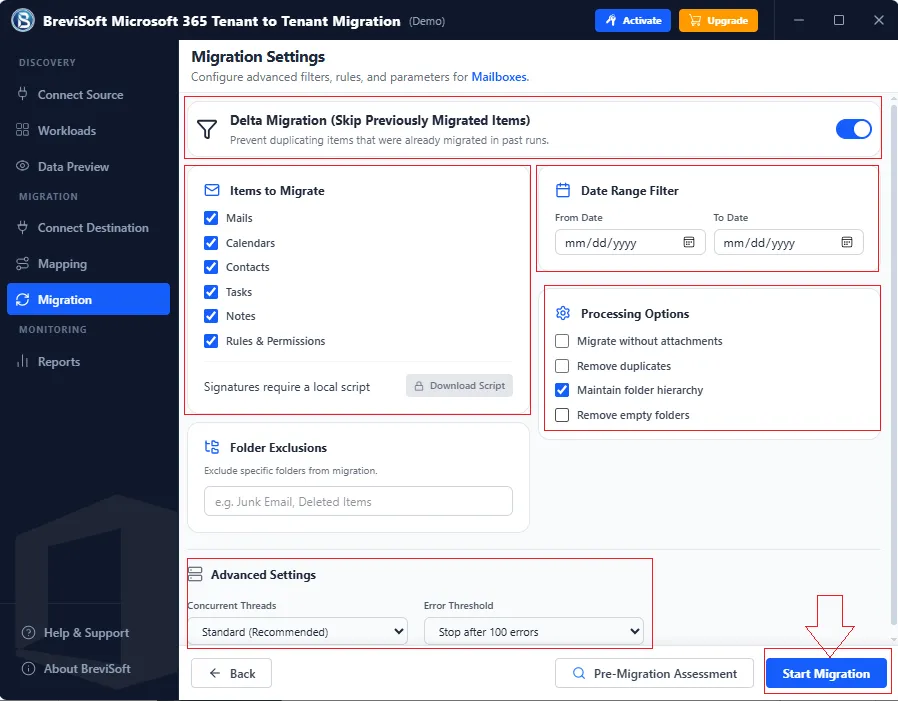Click the Mapping route icon
The width and height of the screenshot is (898, 701).
click(22, 263)
